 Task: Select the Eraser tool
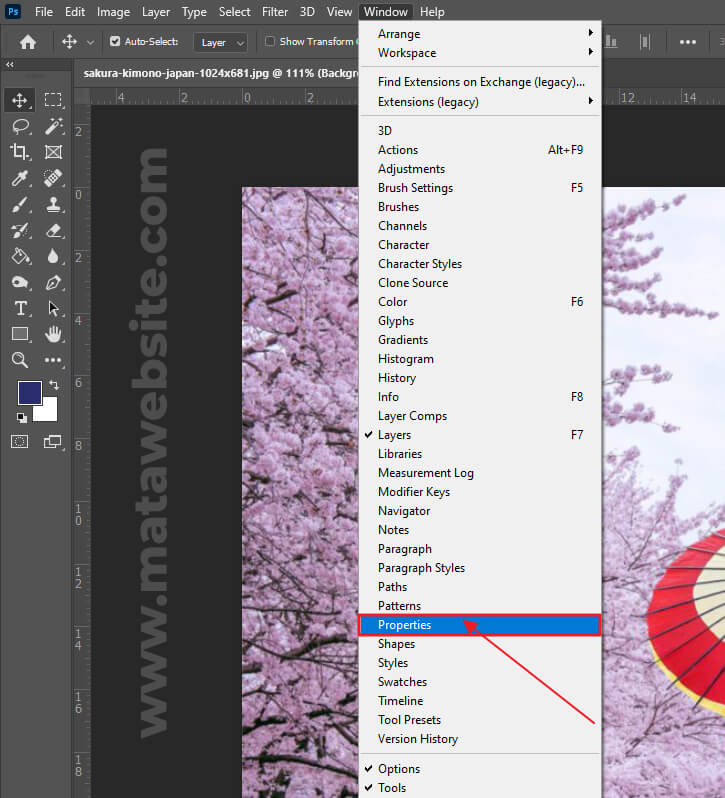pos(54,230)
